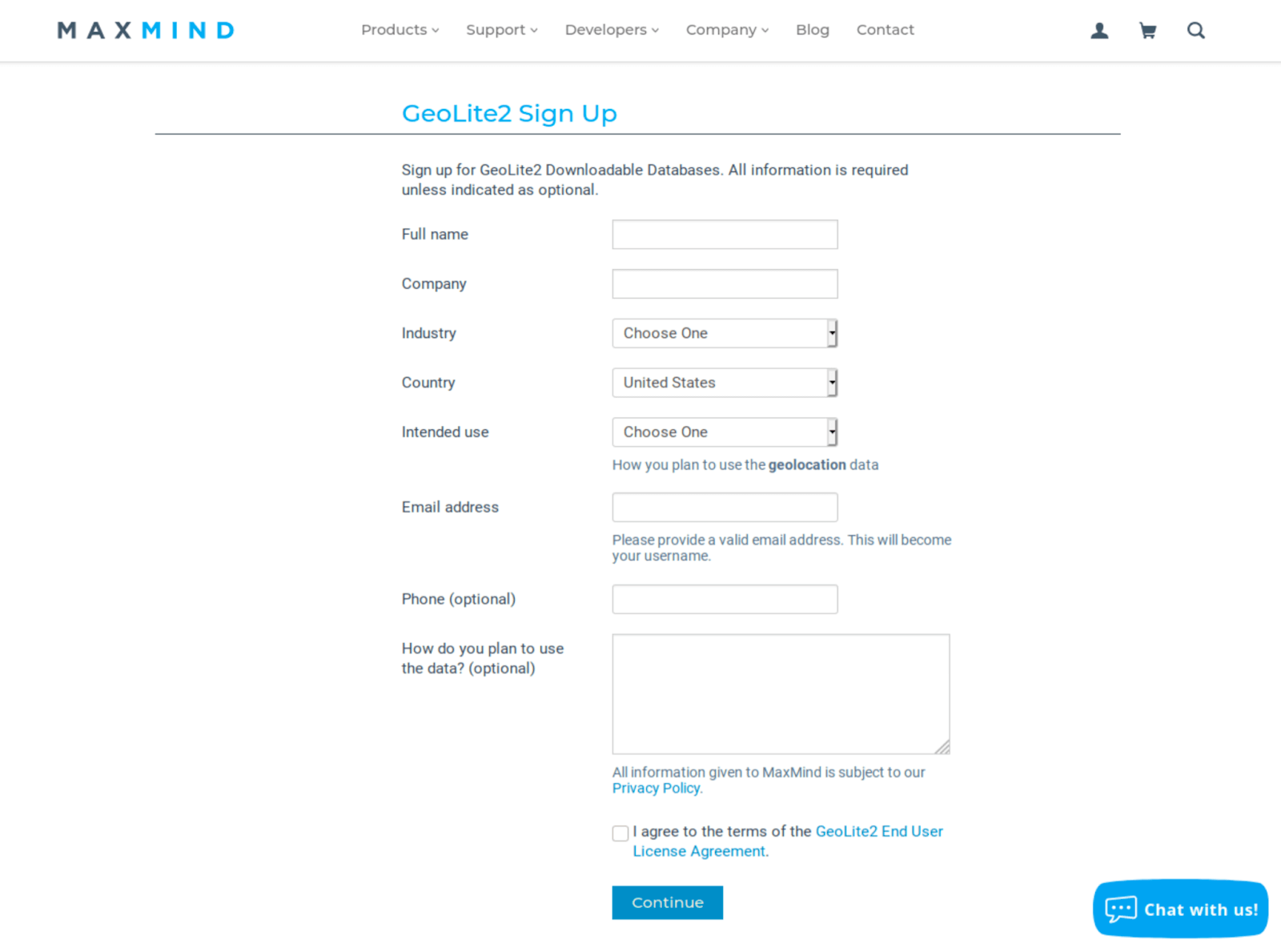The height and width of the screenshot is (952, 1281).
Task: Expand the Developers menu
Action: (612, 30)
